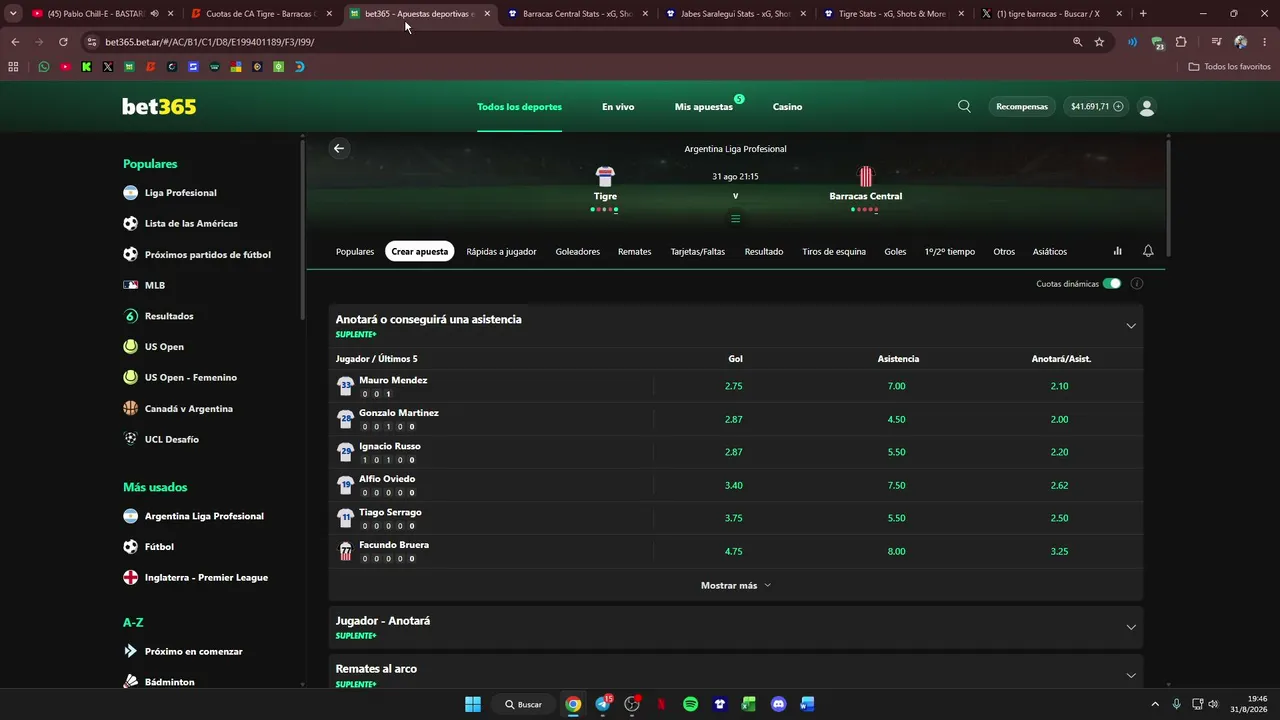This screenshot has width=1280, height=720.
Task: Click the browser address bar URL
Action: pos(210,42)
